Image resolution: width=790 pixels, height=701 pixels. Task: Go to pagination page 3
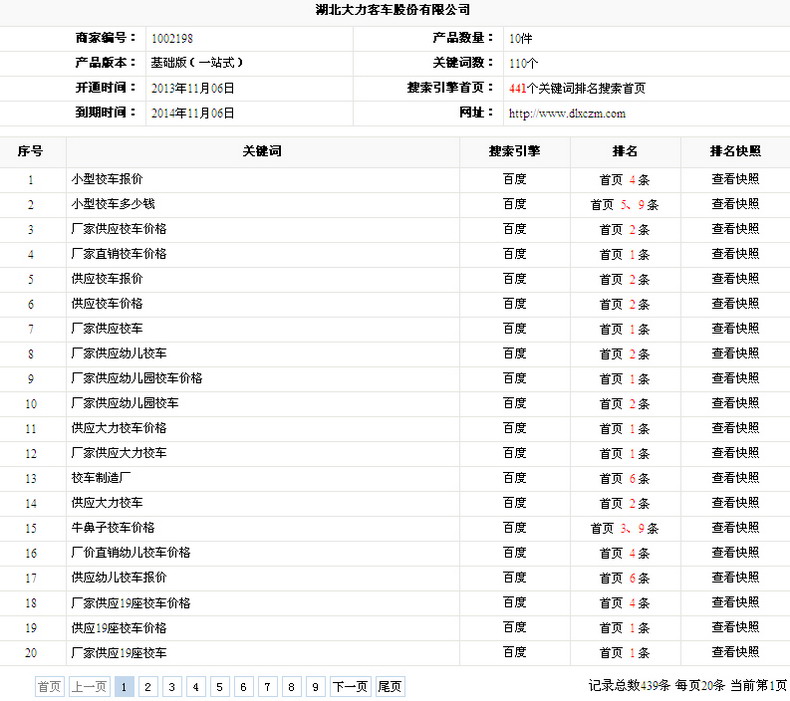[172, 687]
